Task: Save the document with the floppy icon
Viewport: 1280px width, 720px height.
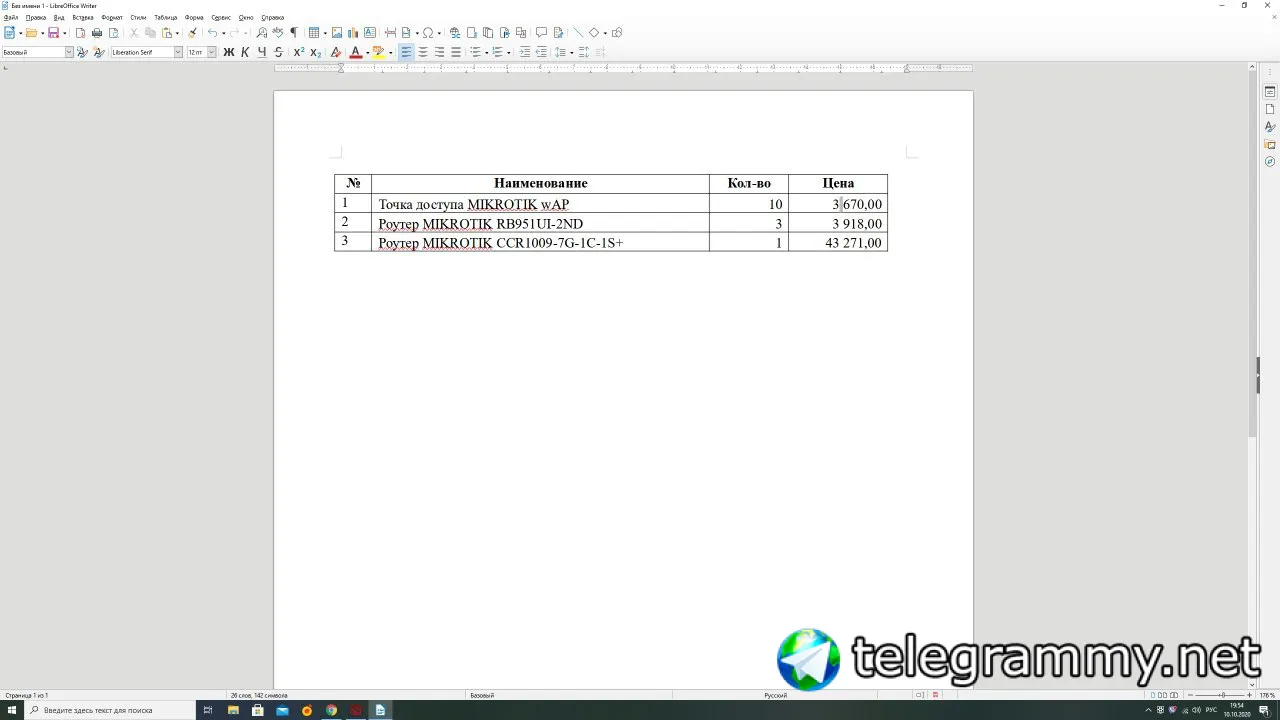Action: [x=54, y=33]
